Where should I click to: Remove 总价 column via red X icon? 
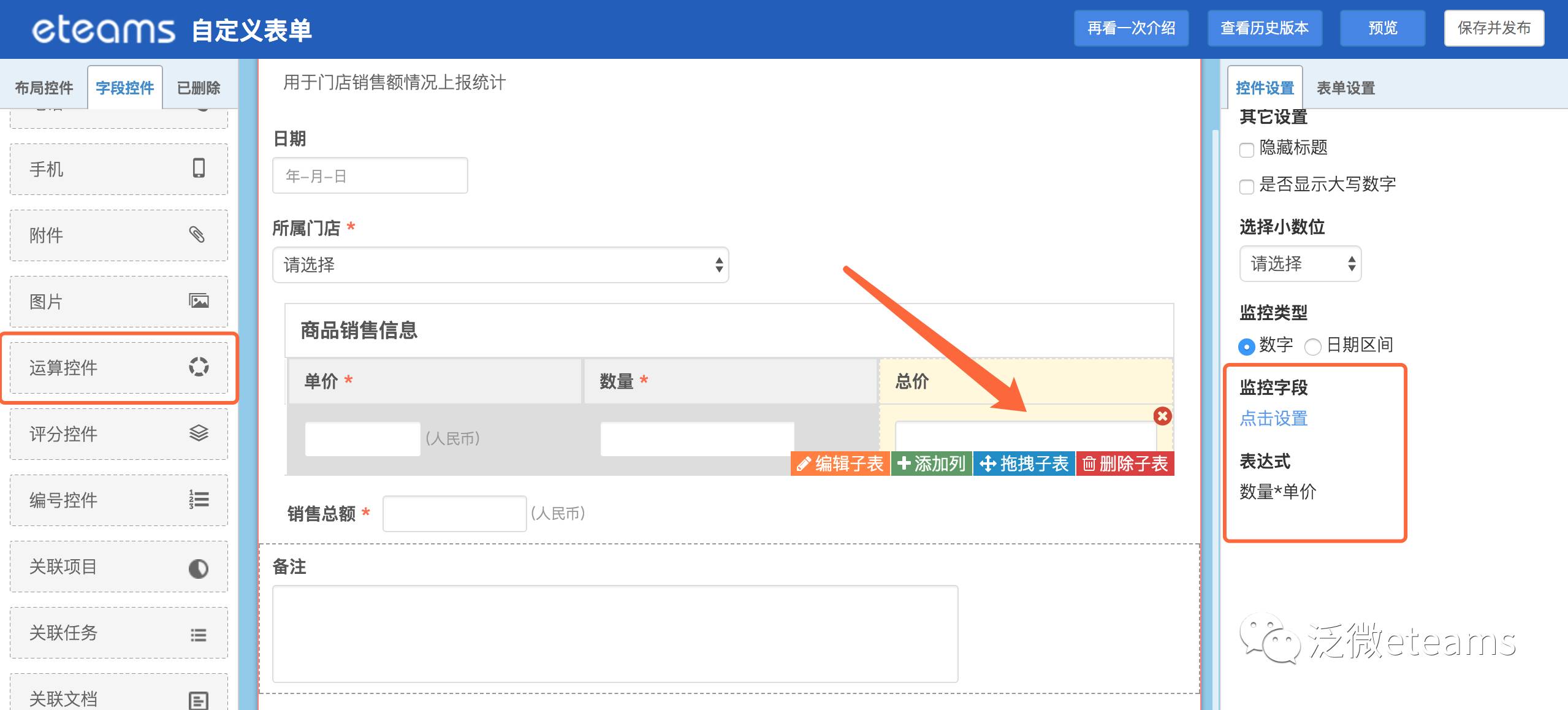pos(1162,416)
